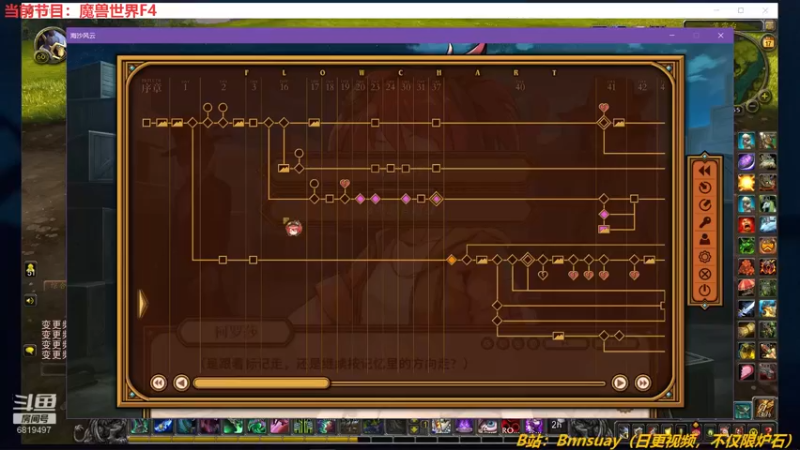Select double-bordered pink diamond in chapter 37
The height and width of the screenshot is (450, 800).
(436, 199)
